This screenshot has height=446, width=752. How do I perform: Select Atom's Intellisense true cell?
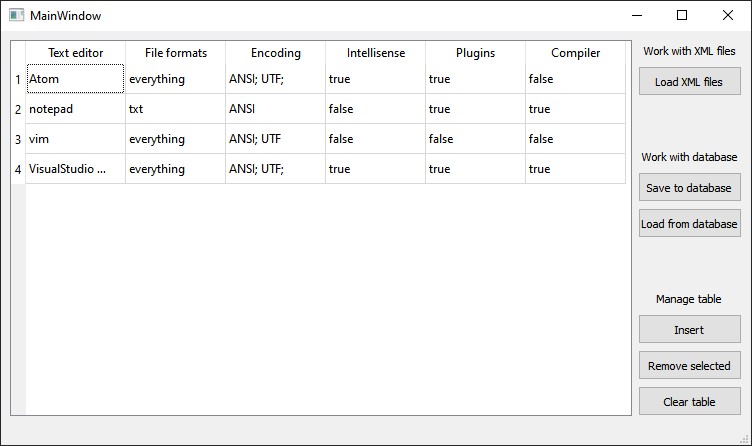[376, 79]
